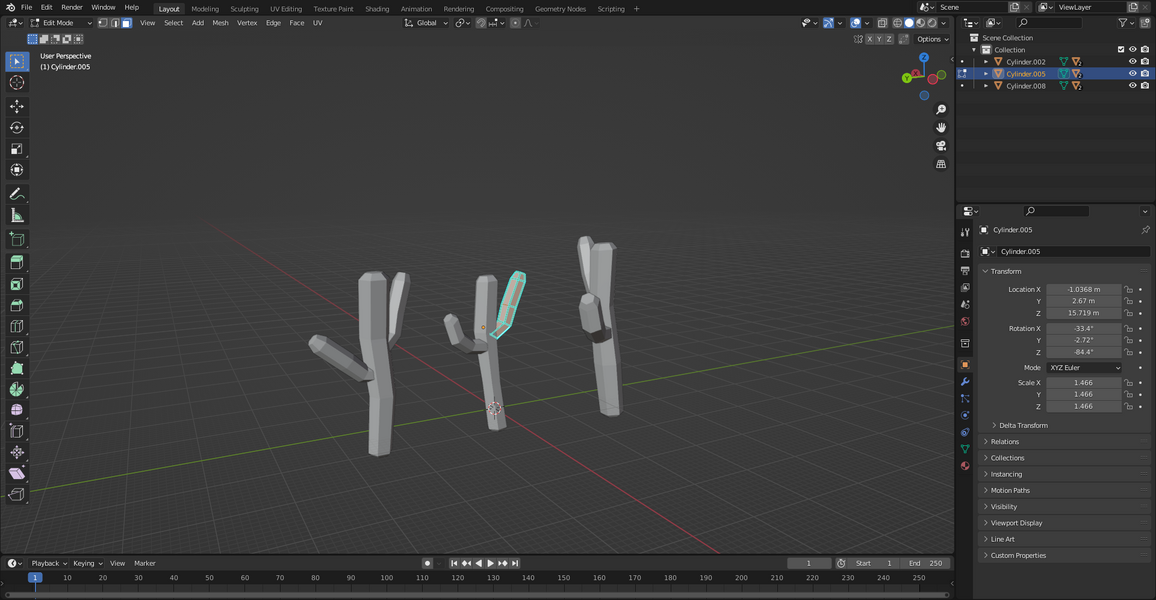Toggle lock on Location X
1156x600 pixels.
tap(1128, 290)
